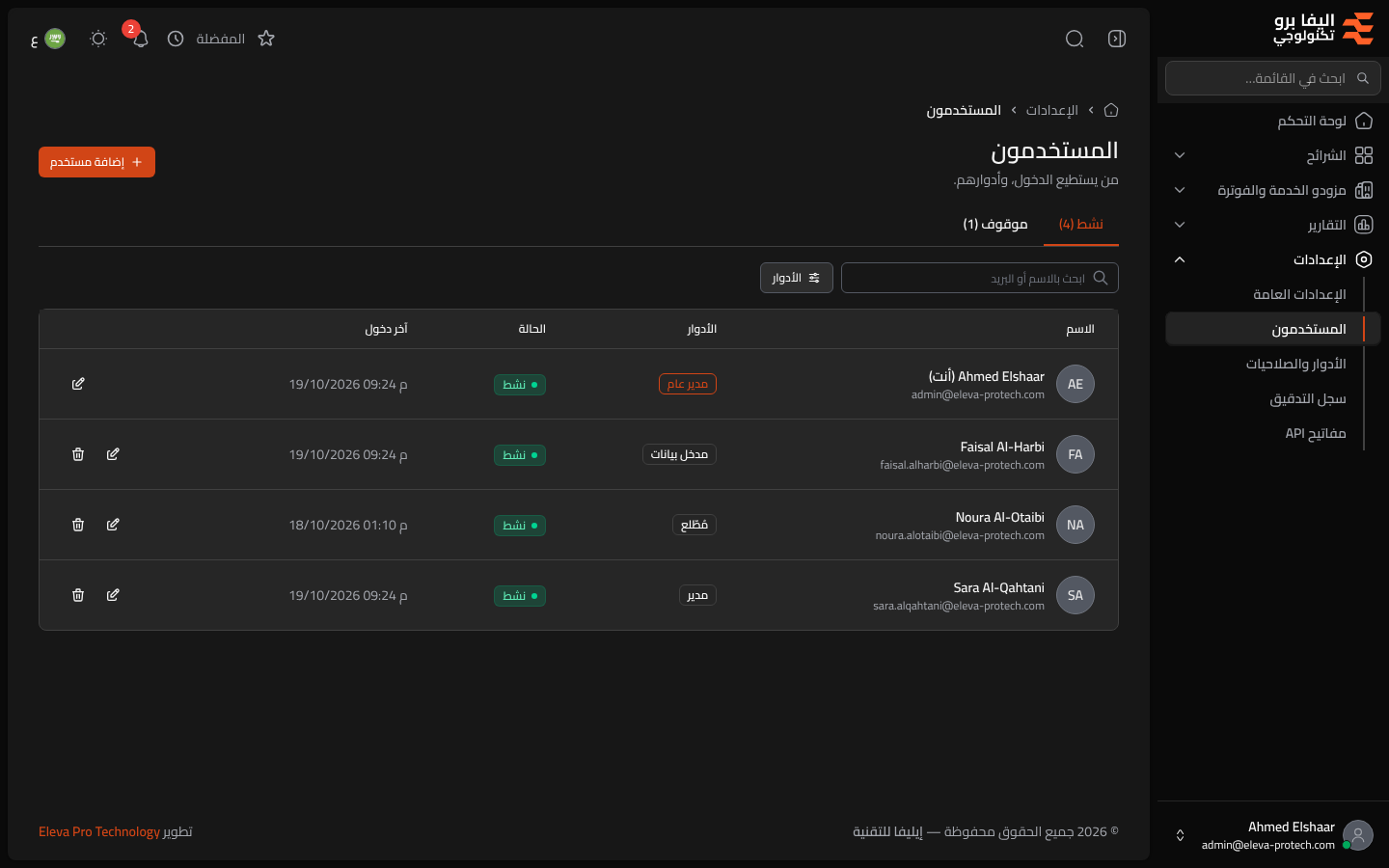Edit the Noura Al-Otaibi user row

(x=113, y=525)
